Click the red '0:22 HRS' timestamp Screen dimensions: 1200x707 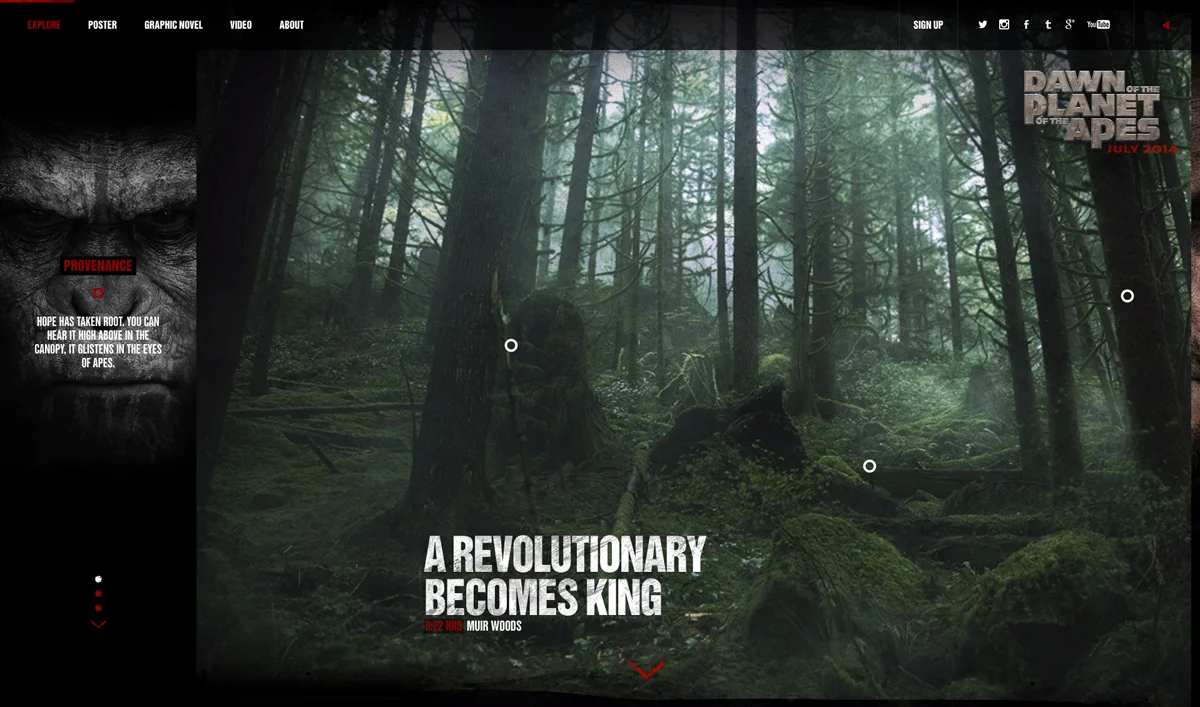(444, 627)
